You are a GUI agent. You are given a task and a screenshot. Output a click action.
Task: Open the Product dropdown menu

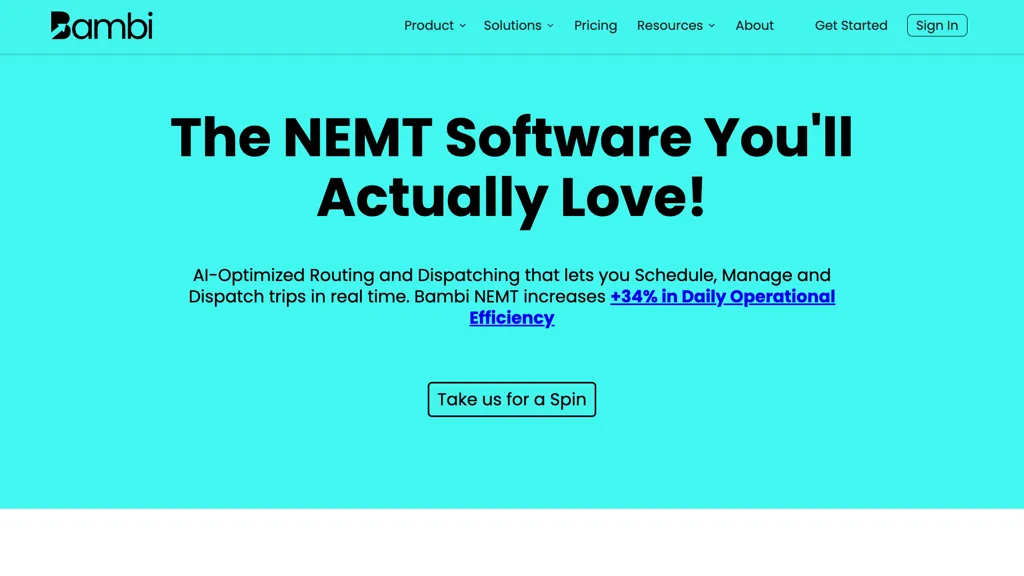coord(428,26)
